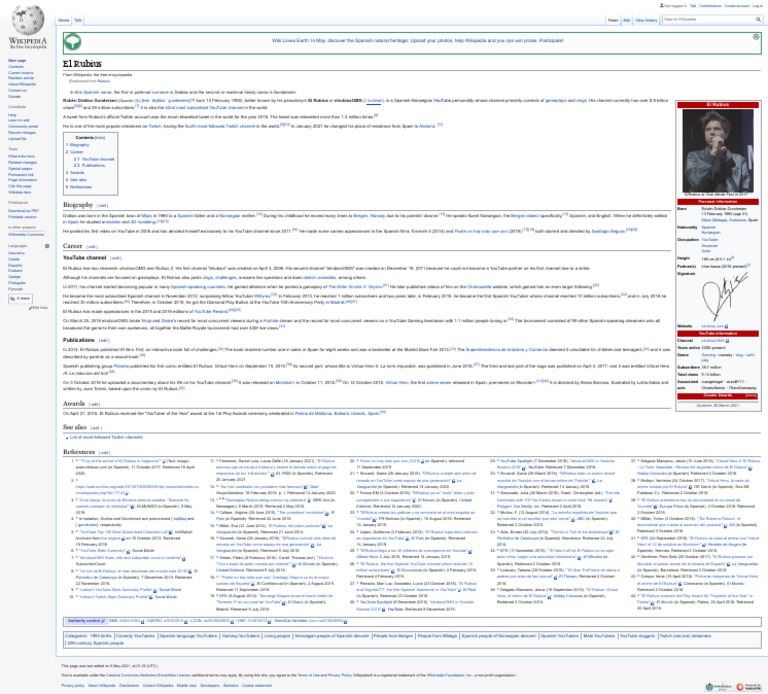Open the Random article sidebar link

[x=20, y=79]
